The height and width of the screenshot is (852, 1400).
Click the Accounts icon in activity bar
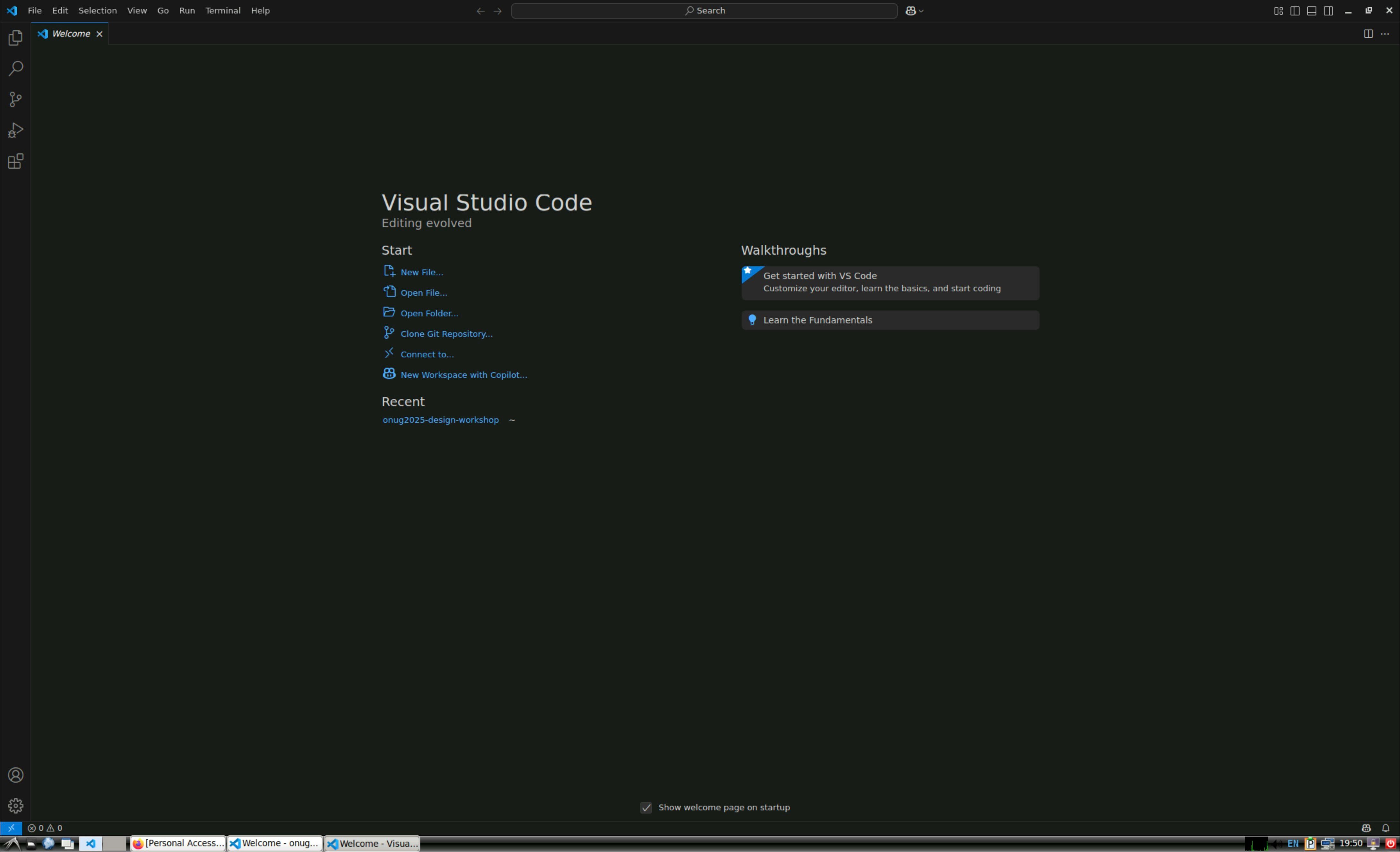click(15, 775)
